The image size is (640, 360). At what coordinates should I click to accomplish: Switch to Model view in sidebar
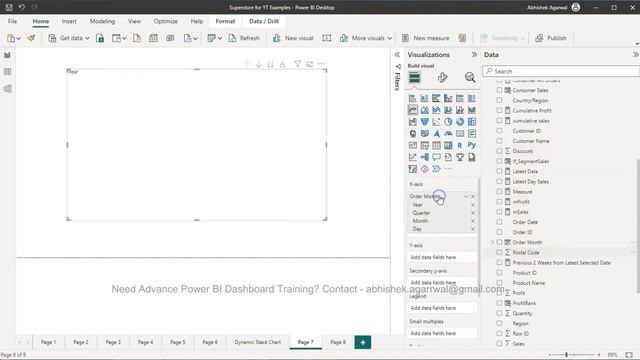tap(7, 89)
